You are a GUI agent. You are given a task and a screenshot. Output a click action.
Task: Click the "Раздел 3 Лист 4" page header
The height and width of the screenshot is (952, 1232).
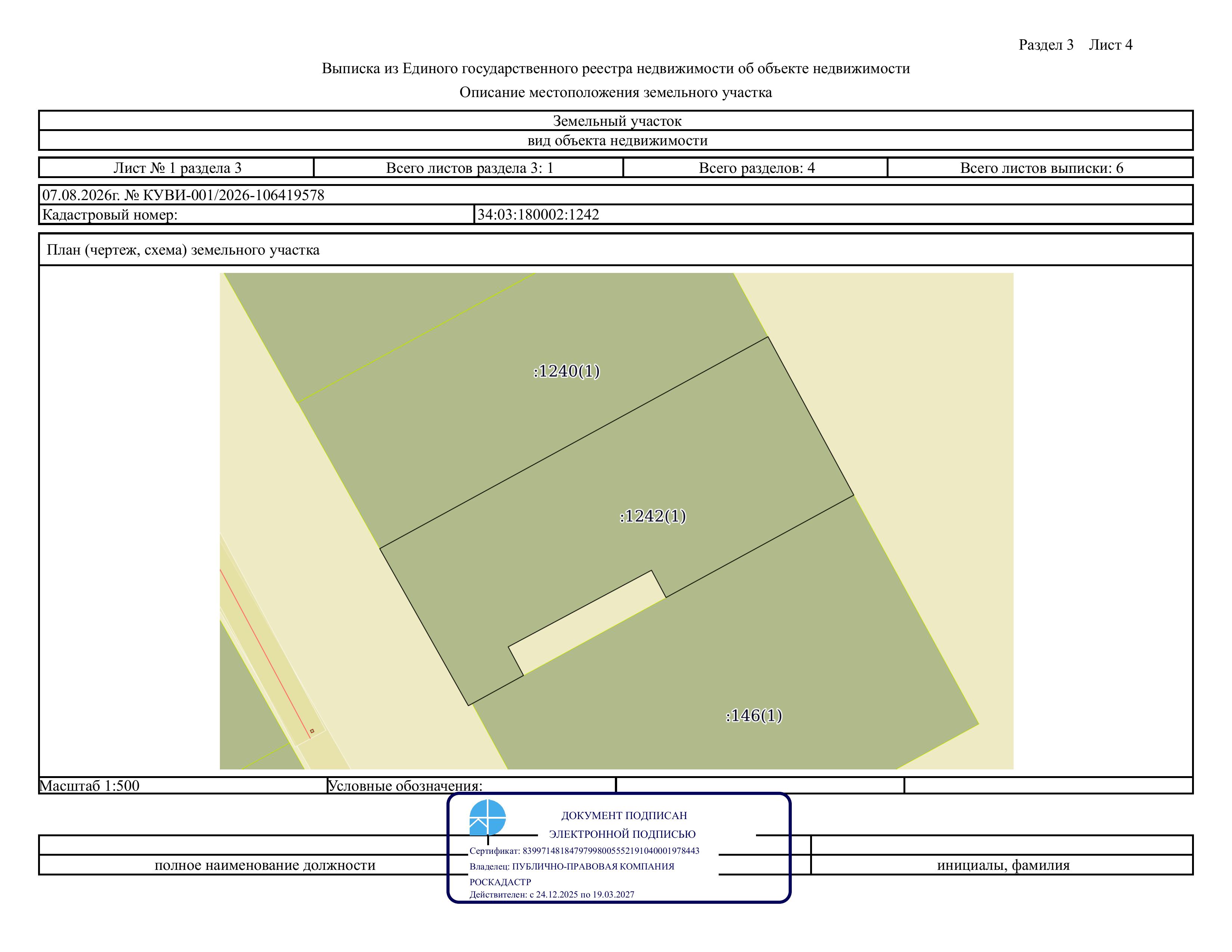click(x=1075, y=45)
